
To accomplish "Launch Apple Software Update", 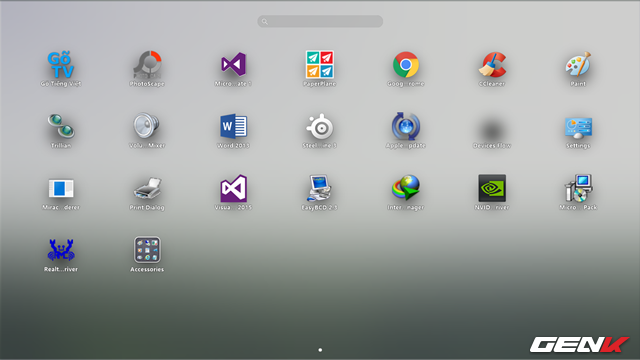I will tap(406, 126).
